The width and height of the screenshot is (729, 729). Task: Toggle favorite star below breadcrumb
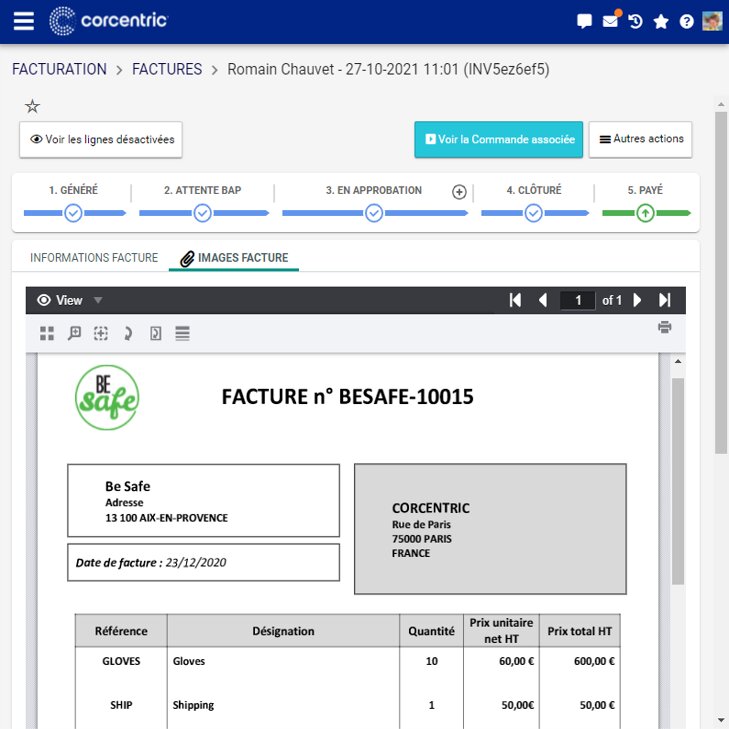(33, 106)
